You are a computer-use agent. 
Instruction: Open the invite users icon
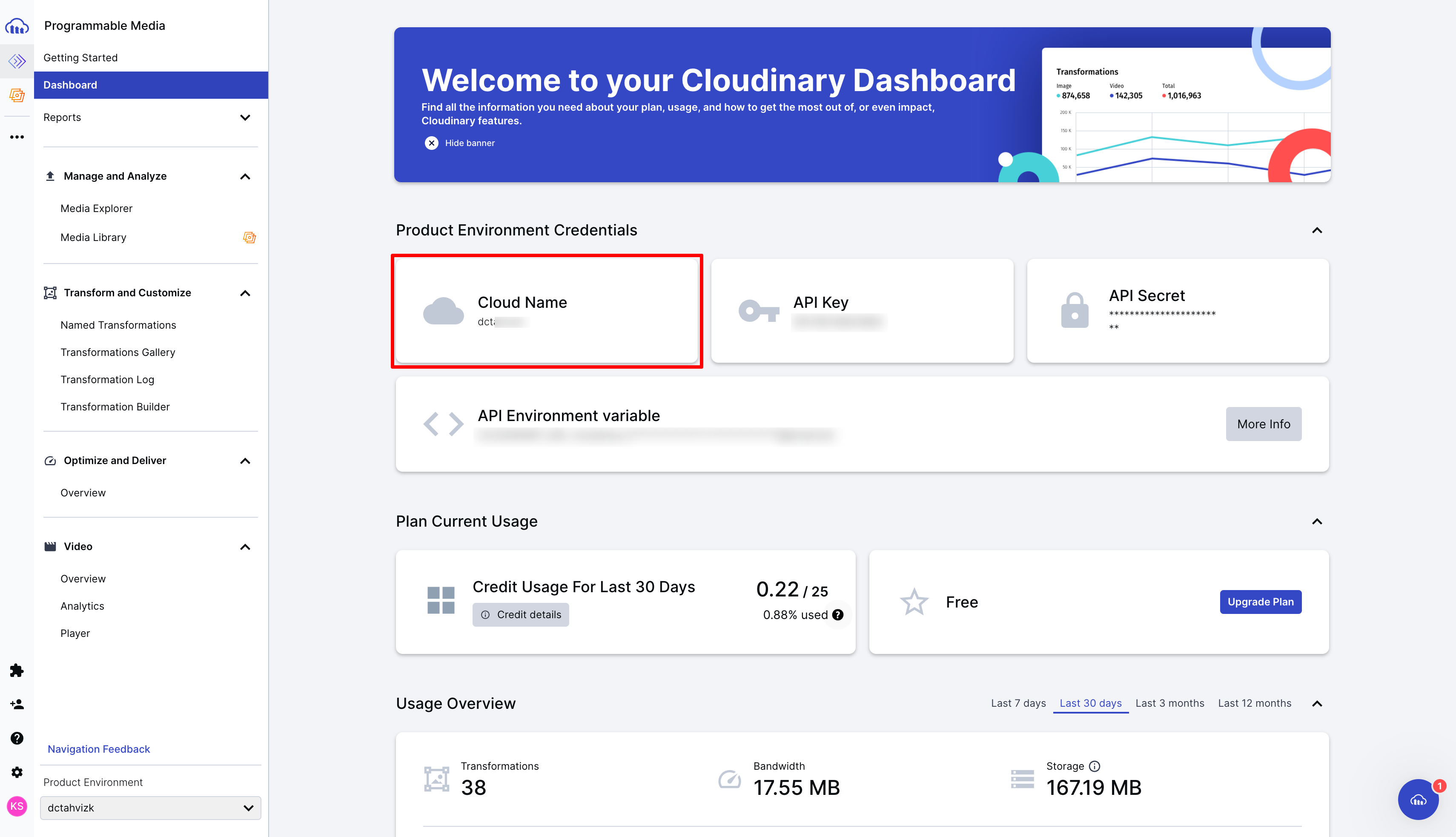tap(17, 704)
